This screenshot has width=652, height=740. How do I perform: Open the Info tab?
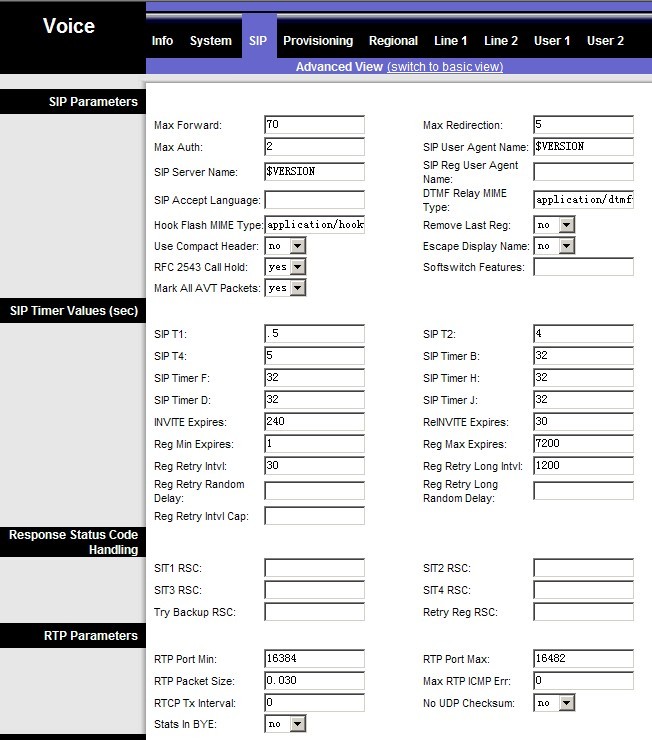(x=162, y=41)
